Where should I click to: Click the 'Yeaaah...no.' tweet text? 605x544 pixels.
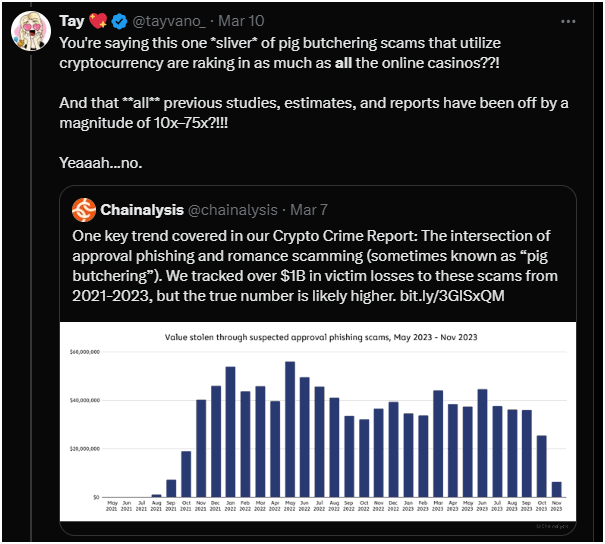point(101,163)
